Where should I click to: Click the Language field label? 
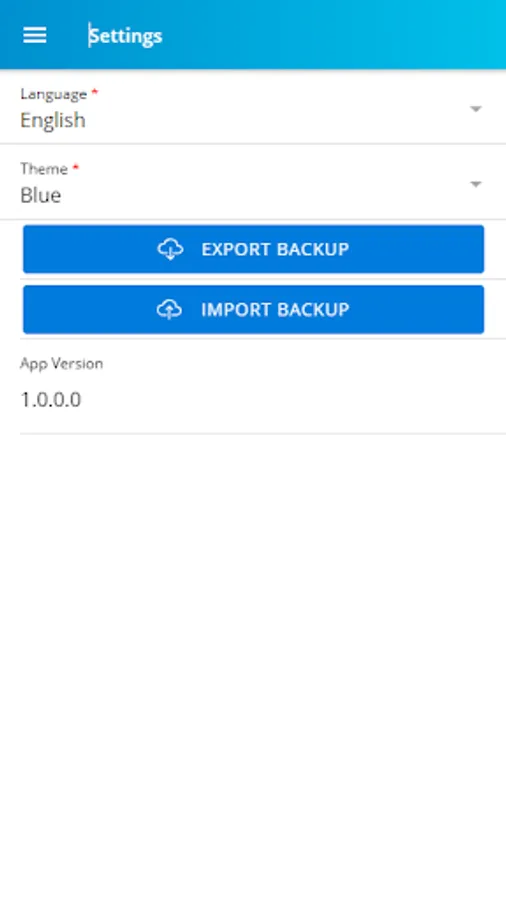(x=53, y=94)
